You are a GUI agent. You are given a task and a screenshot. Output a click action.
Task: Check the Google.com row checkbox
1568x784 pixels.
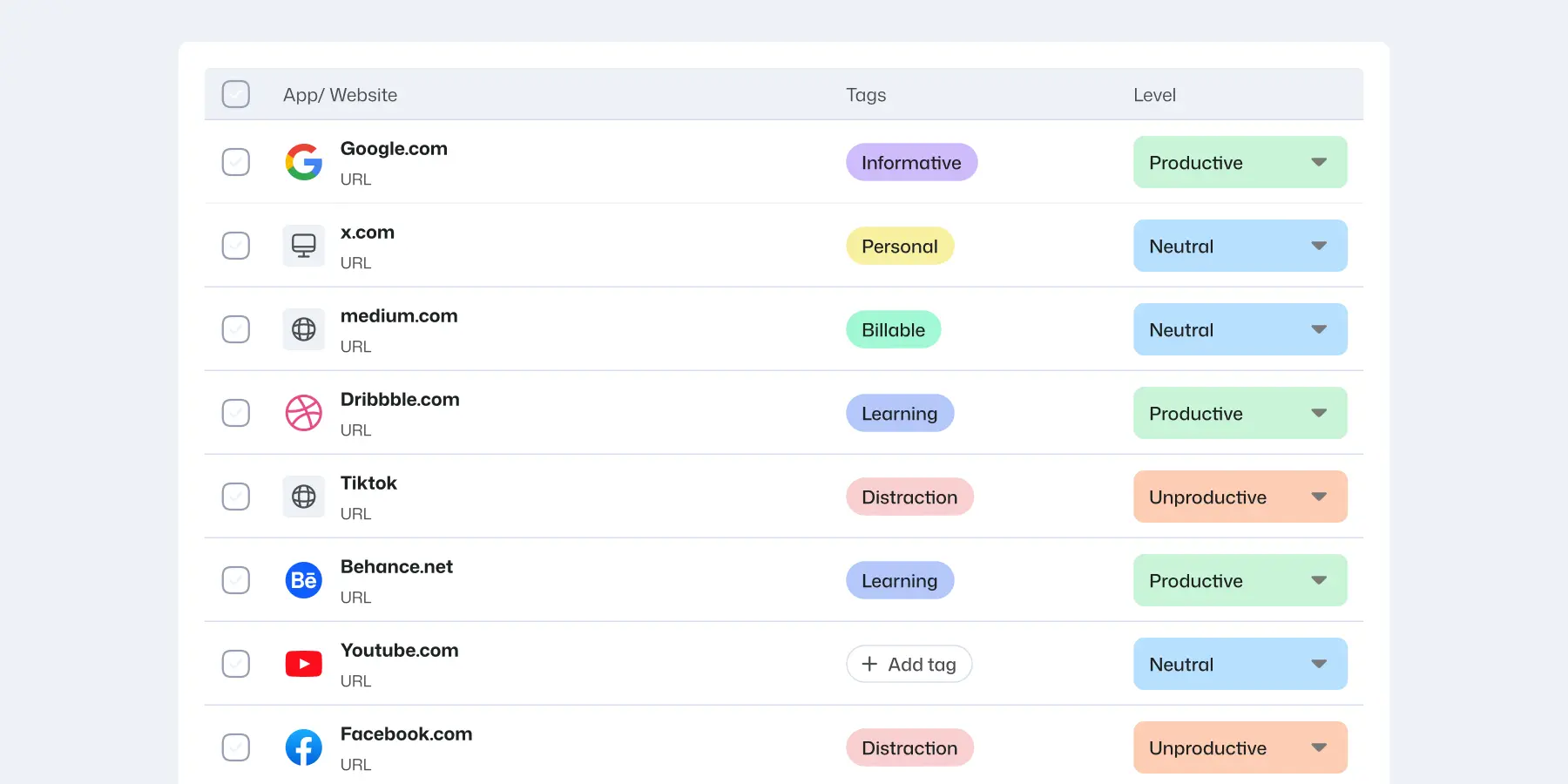236,162
